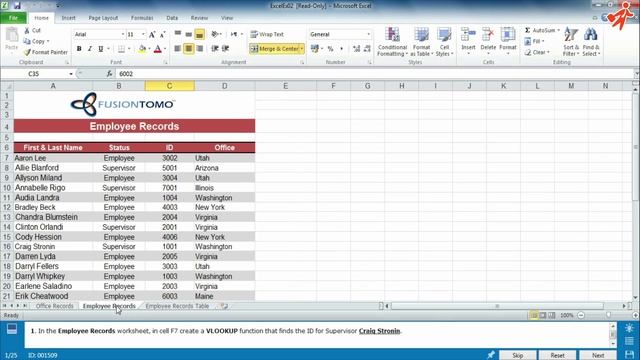Switch to the Insert ribbon tab
The width and height of the screenshot is (640, 360).
tap(68, 18)
